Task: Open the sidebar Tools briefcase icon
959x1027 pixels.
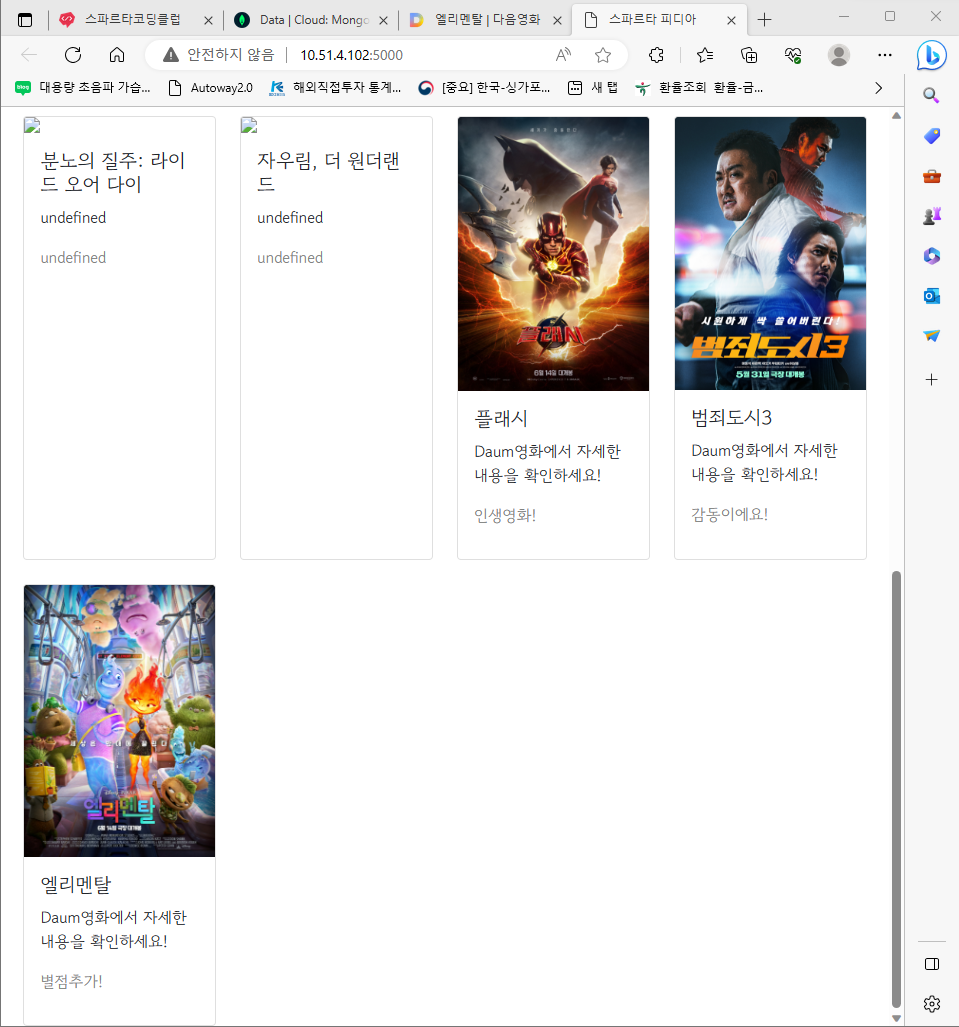Action: [x=931, y=176]
